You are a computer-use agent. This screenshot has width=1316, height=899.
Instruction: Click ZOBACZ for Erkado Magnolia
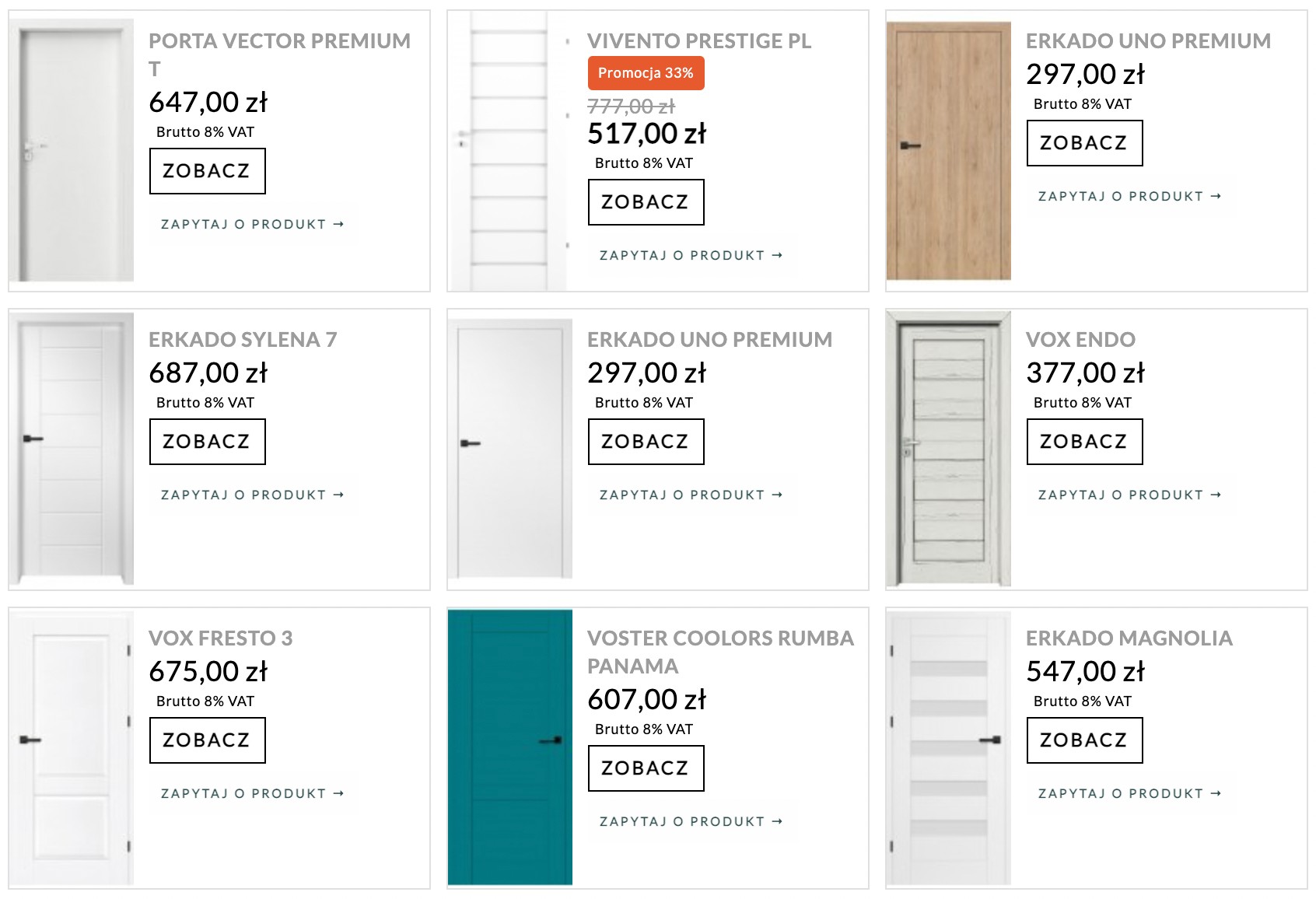coord(1085,740)
